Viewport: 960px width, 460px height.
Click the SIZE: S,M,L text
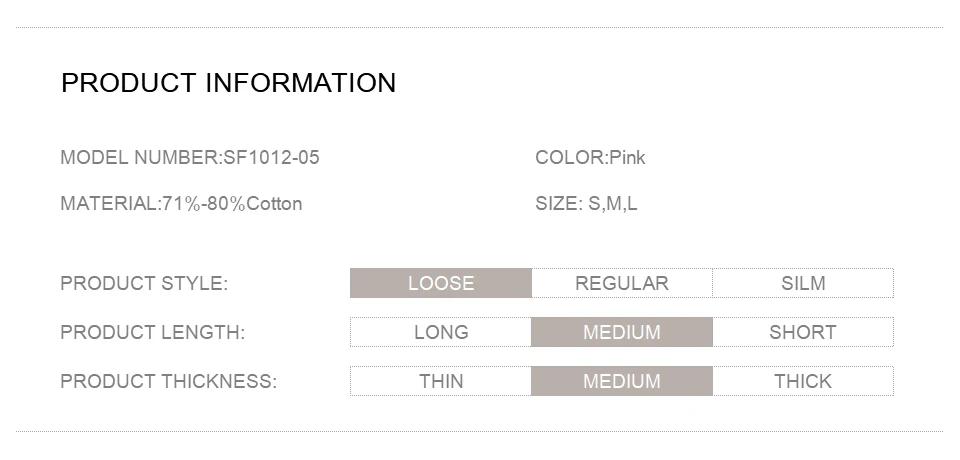tap(586, 203)
